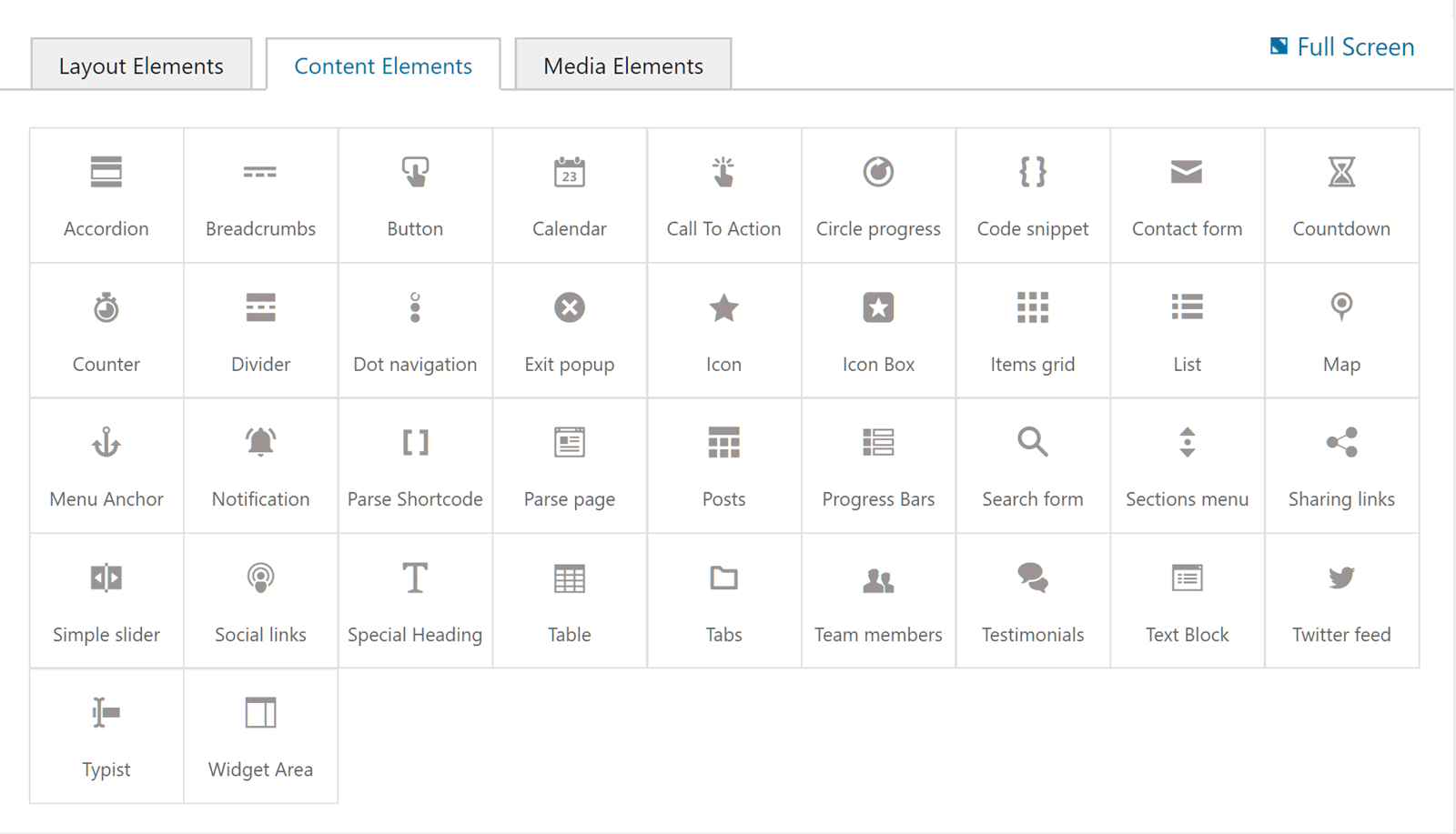Add a Countdown hourglass element
The image size is (1456, 834).
tap(1341, 172)
